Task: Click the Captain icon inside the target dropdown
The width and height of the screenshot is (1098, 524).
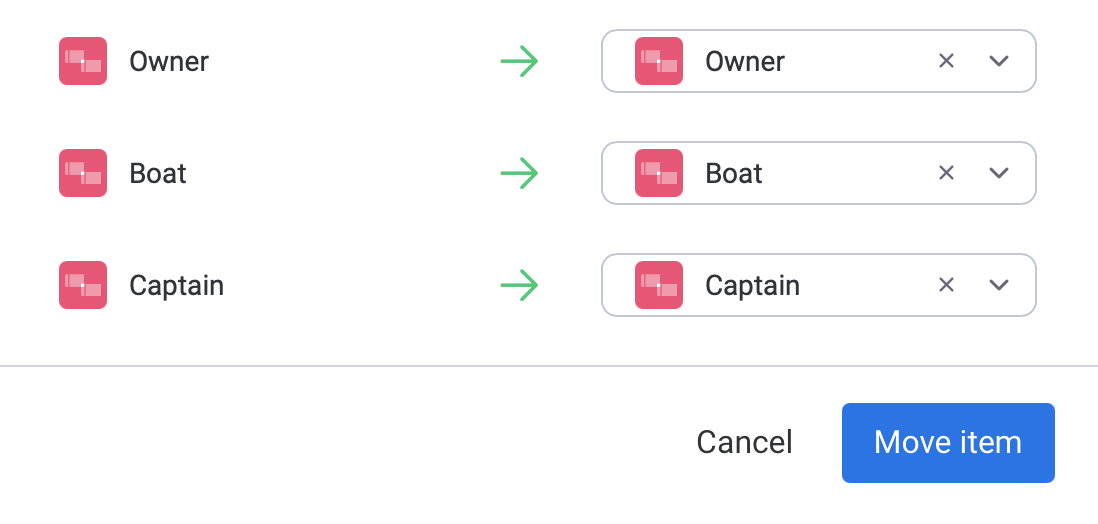Action: 659,285
